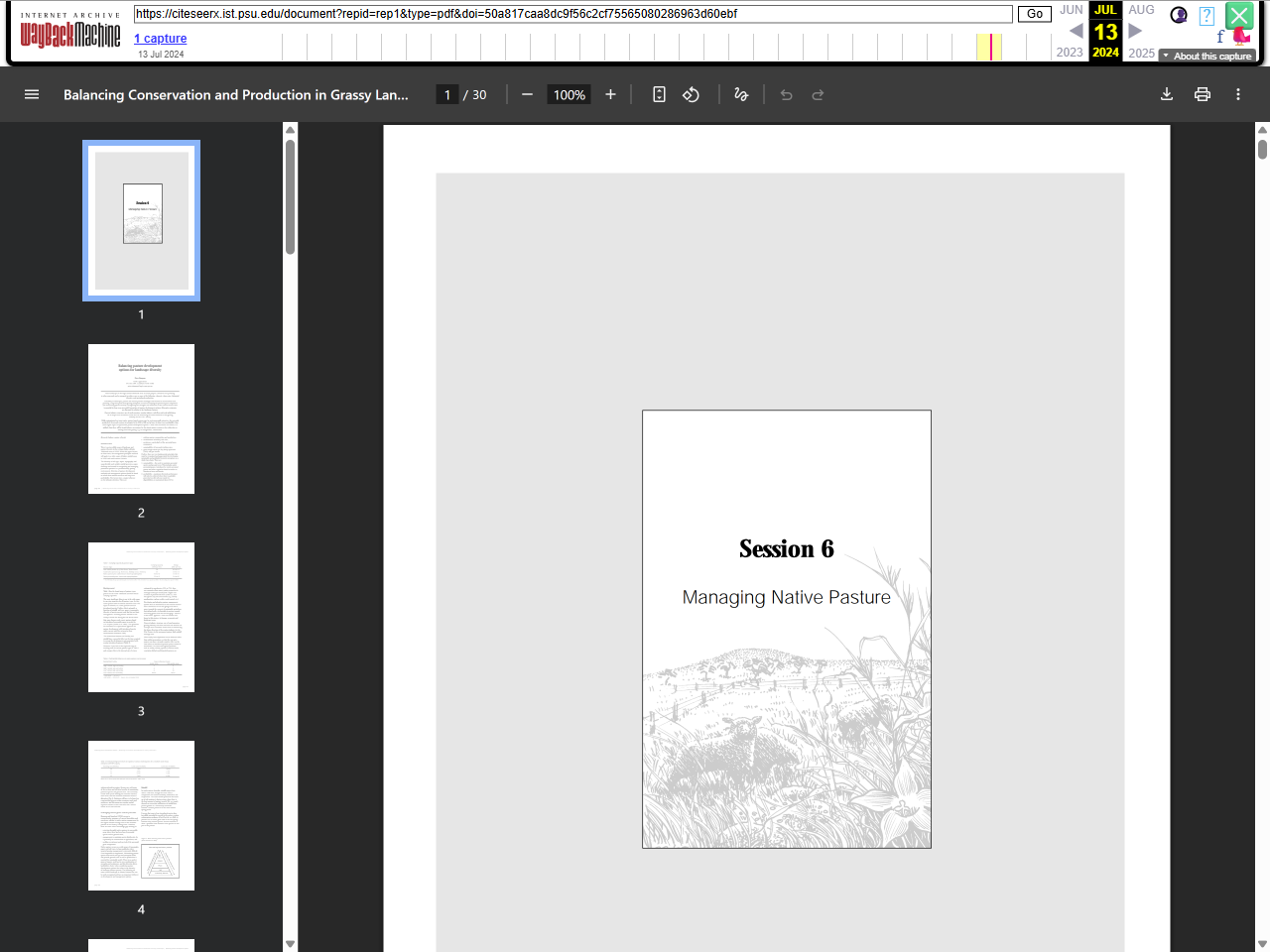Click the Wayback help question mark icon
Viewport: 1270px width, 952px height.
point(1206,16)
